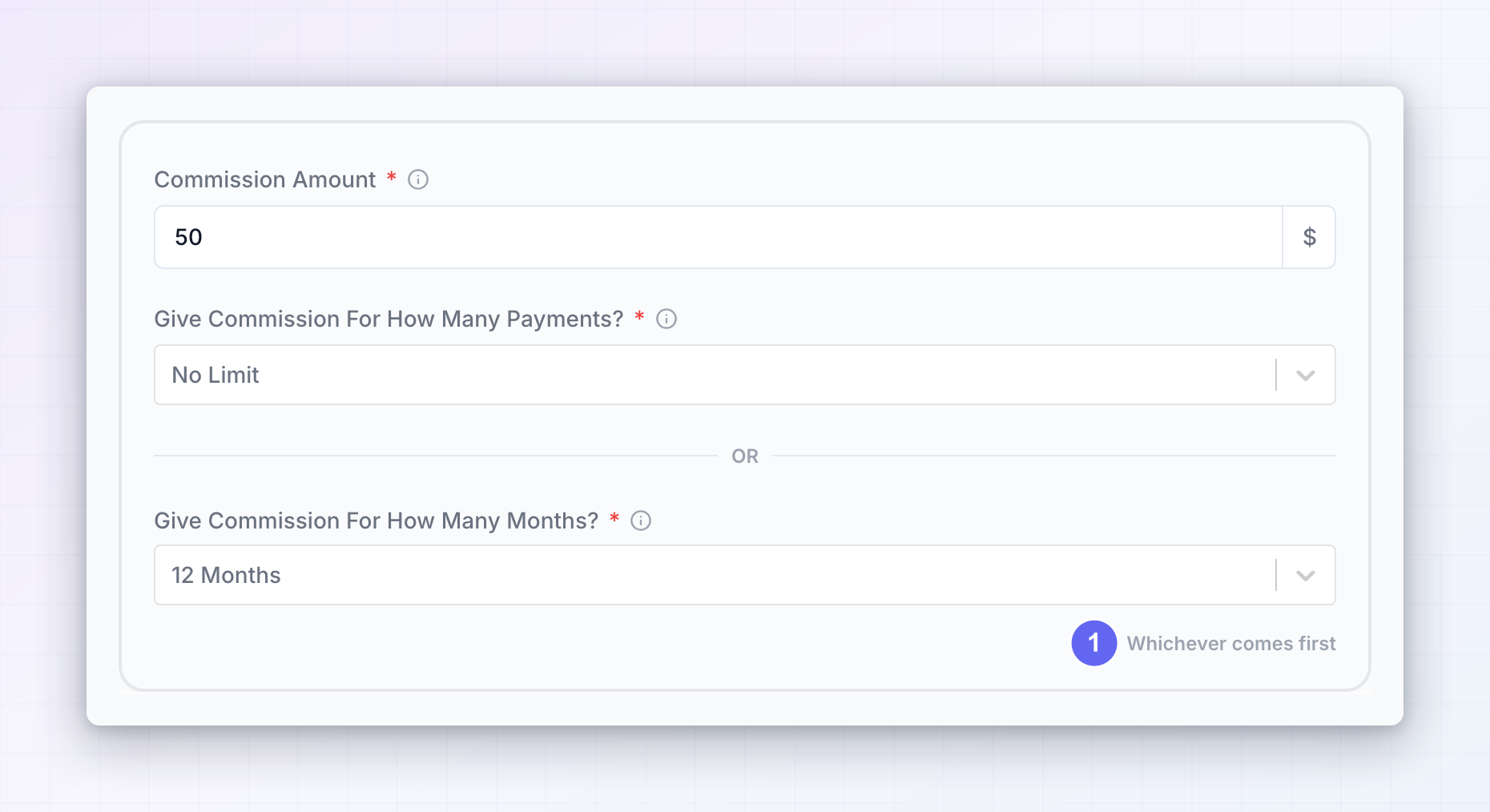Click the Give Commission For How Many Payments label
The width and height of the screenshot is (1490, 812).
click(389, 319)
